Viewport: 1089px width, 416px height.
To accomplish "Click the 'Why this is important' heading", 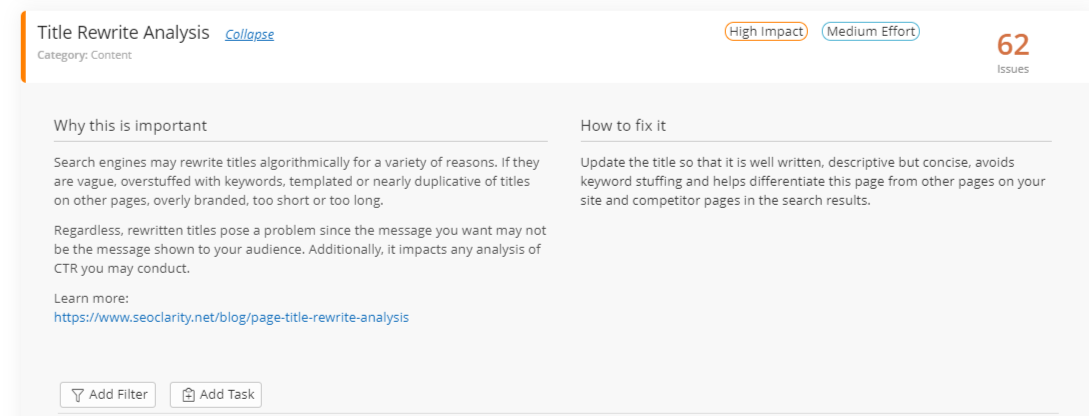I will [130, 126].
